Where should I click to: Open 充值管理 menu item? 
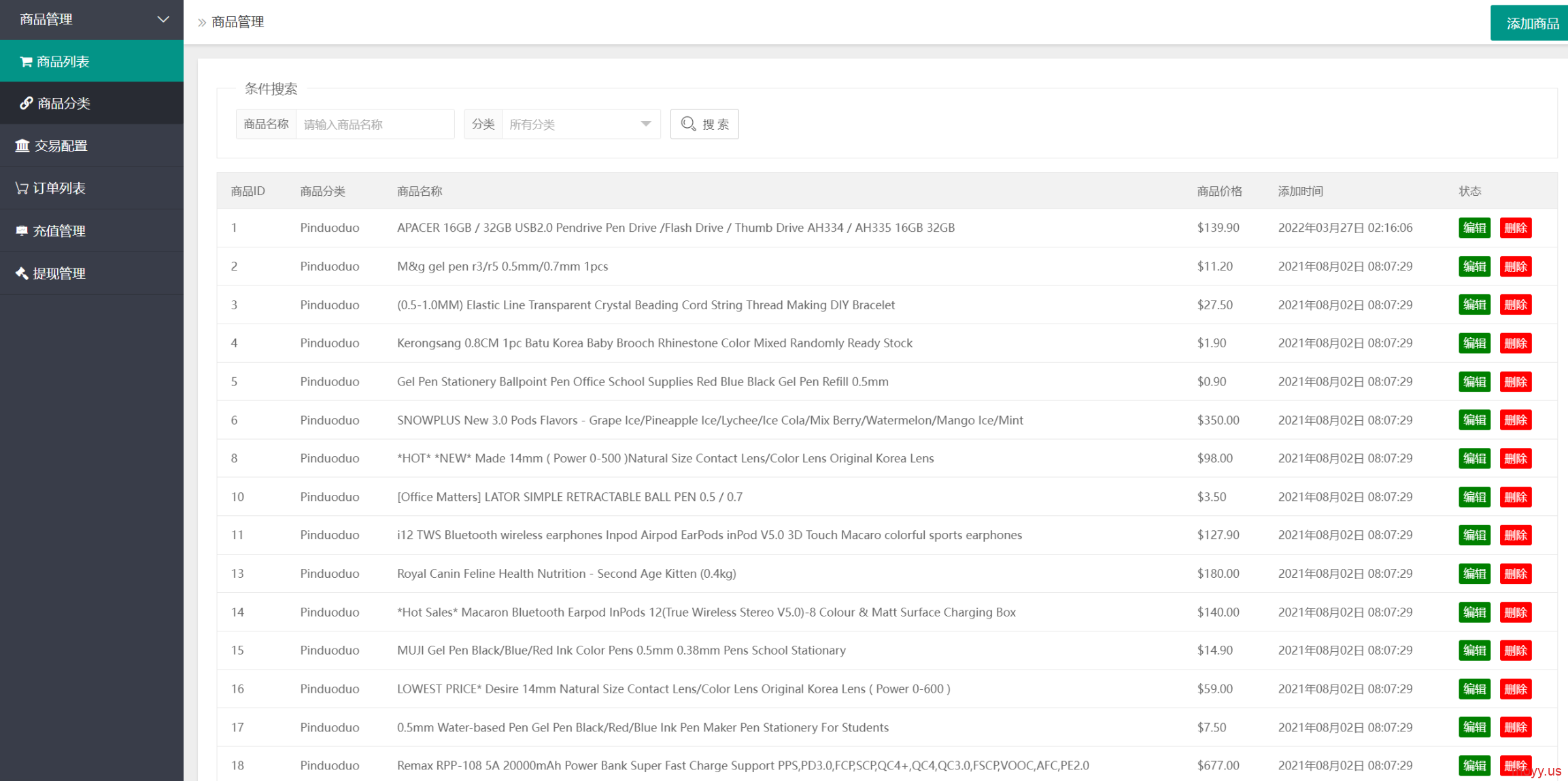click(92, 231)
